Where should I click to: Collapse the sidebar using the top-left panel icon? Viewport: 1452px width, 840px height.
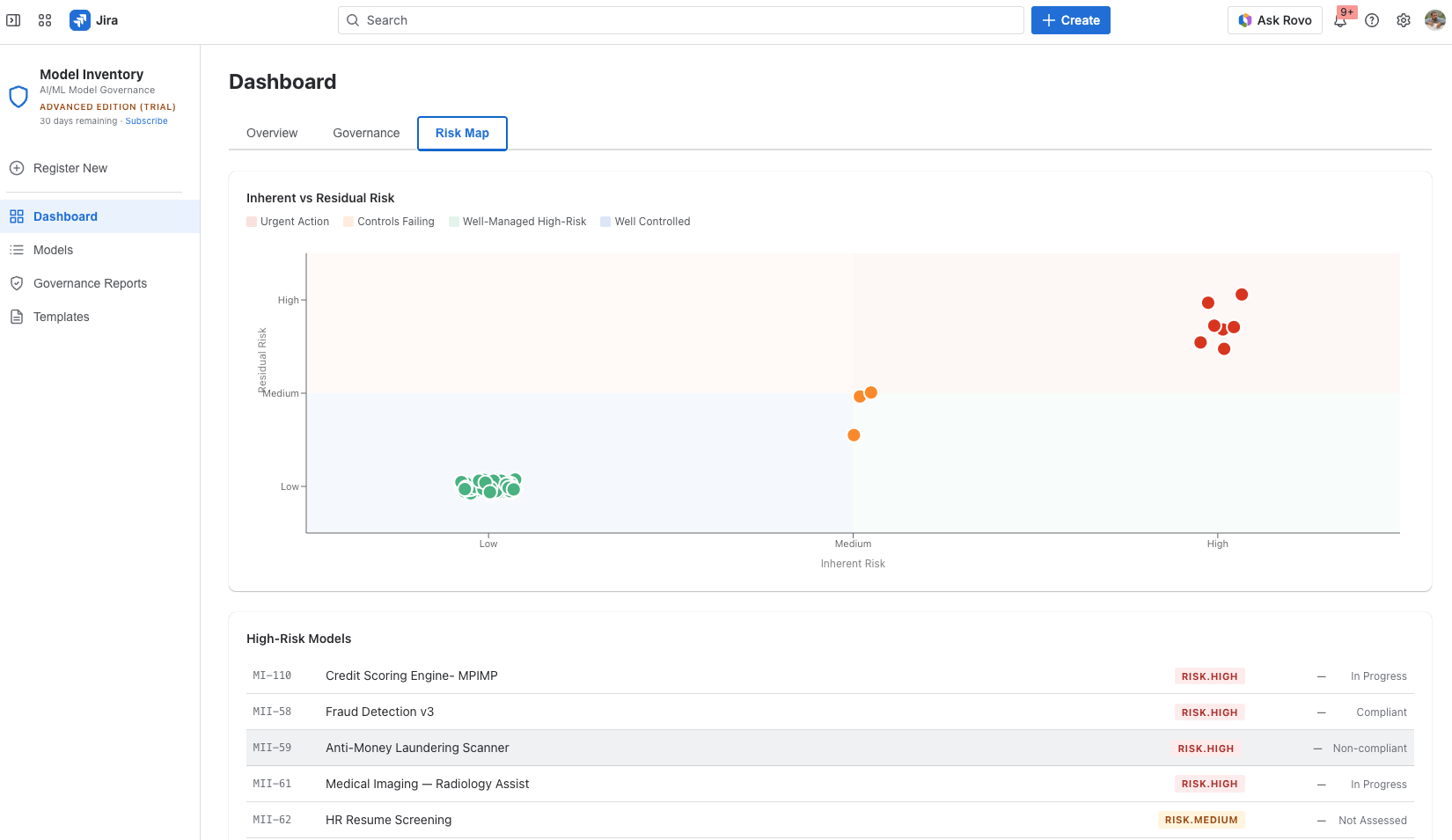click(x=13, y=20)
